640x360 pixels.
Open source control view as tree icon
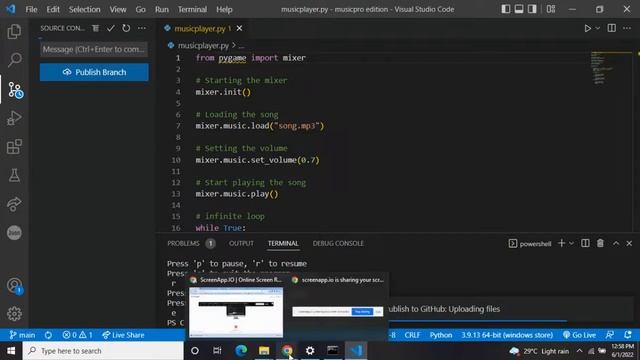(x=95, y=28)
